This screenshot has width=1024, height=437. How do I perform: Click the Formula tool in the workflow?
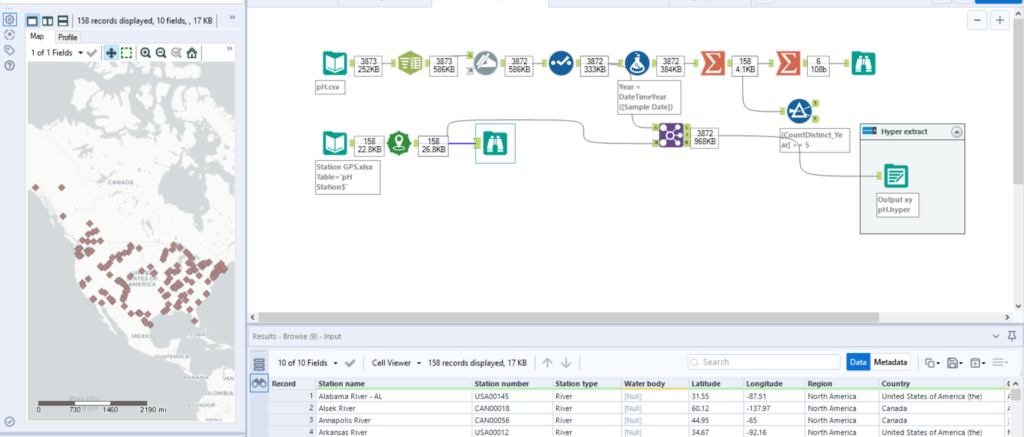(637, 64)
